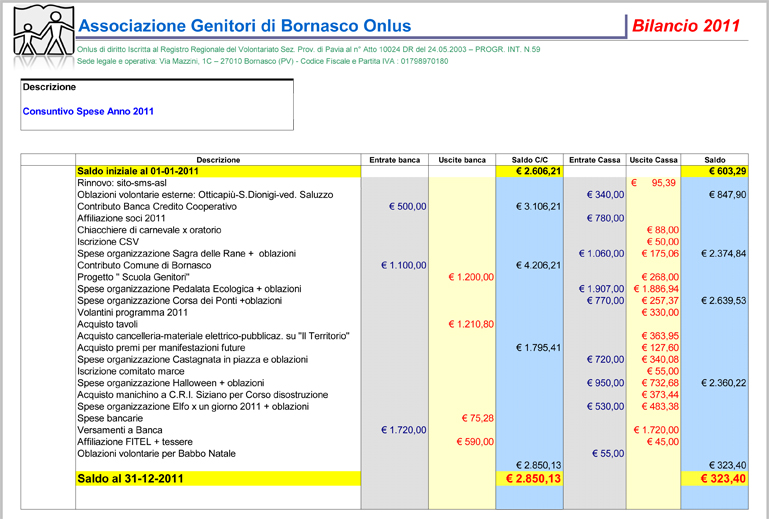Click the Consuntivo Spese Anno 2011 text
The height and width of the screenshot is (519, 769).
pos(88,112)
